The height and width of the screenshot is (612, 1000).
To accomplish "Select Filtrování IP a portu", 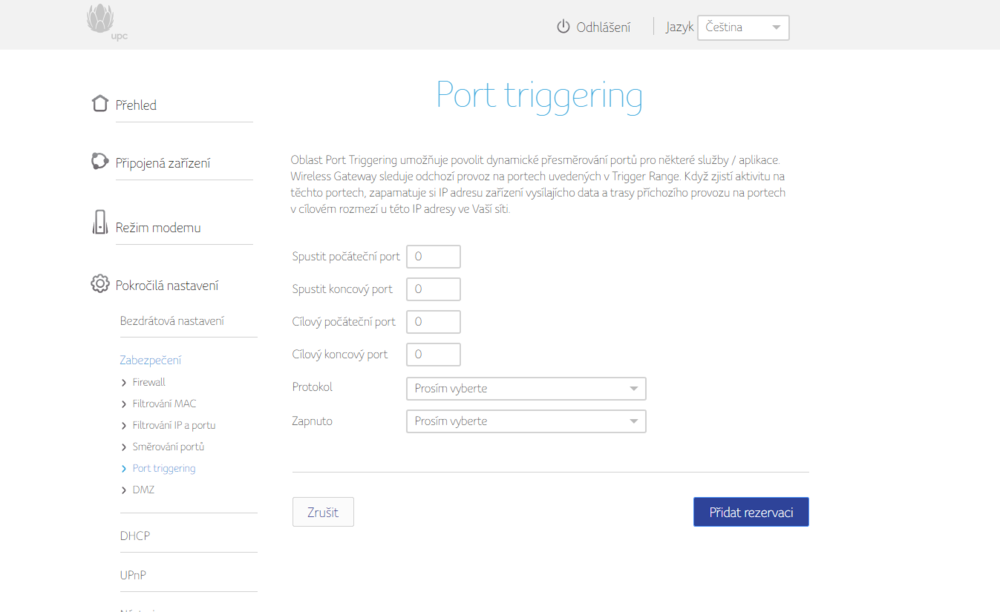I will pyautogui.click(x=173, y=425).
